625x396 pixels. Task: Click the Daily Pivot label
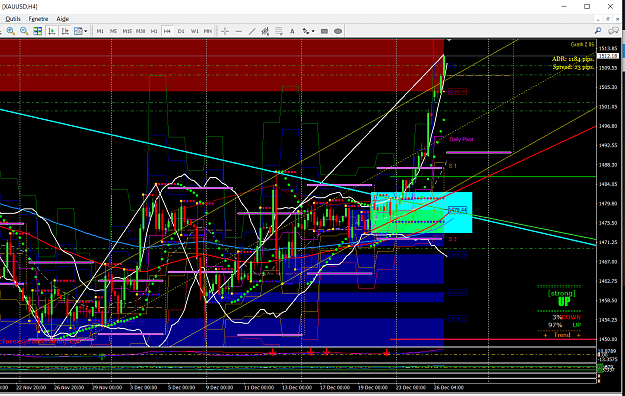[461, 139]
